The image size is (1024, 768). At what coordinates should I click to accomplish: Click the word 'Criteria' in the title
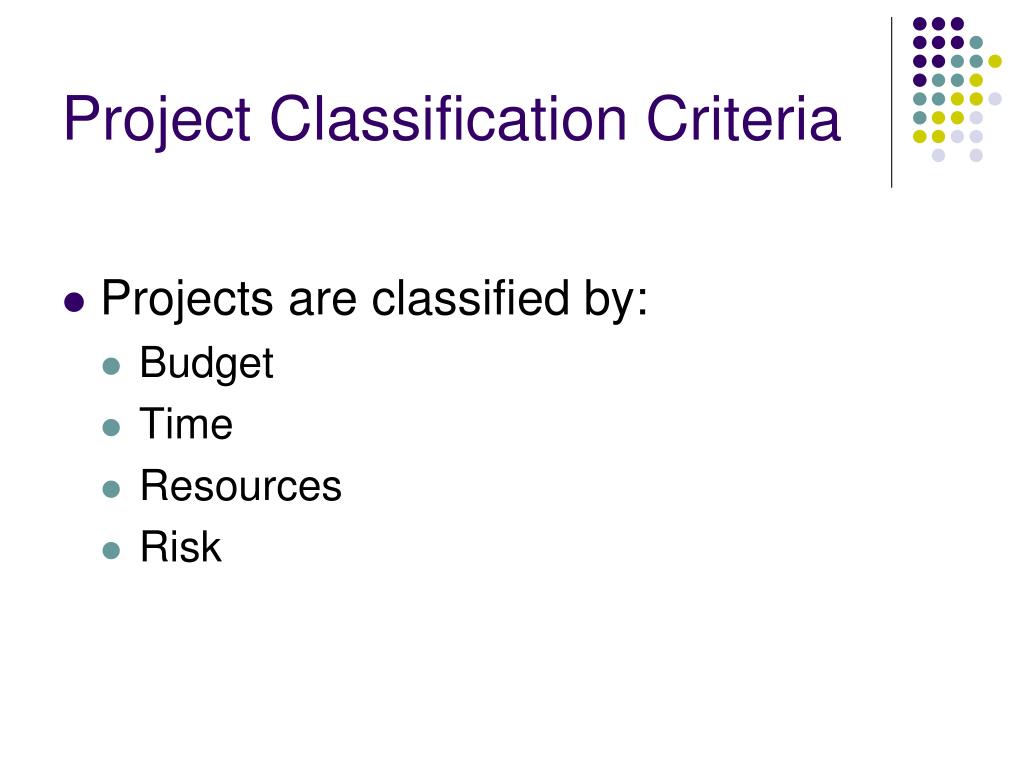(743, 118)
